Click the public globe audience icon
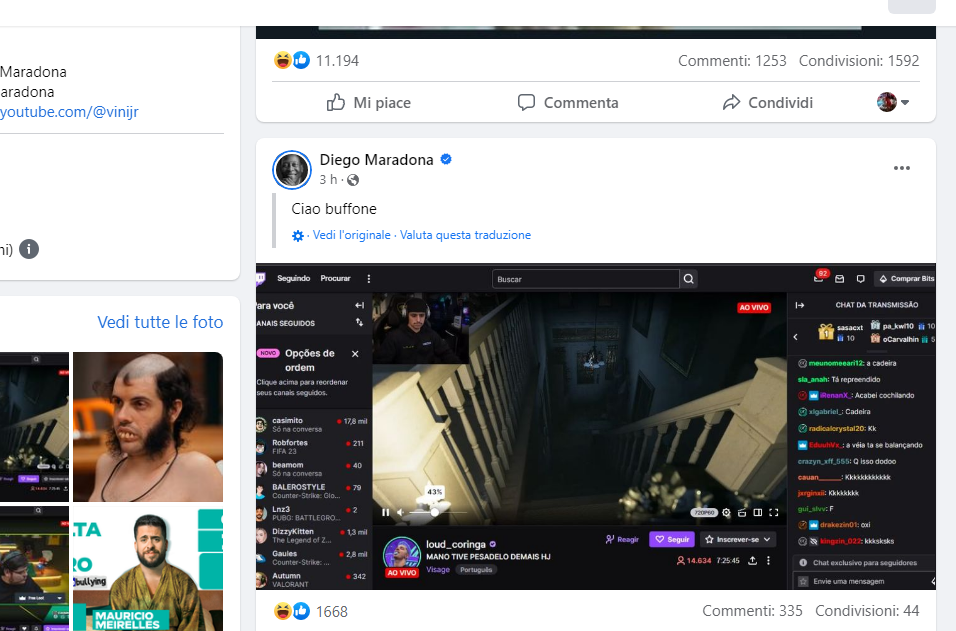Image resolution: width=956 pixels, height=631 pixels. 353,180
